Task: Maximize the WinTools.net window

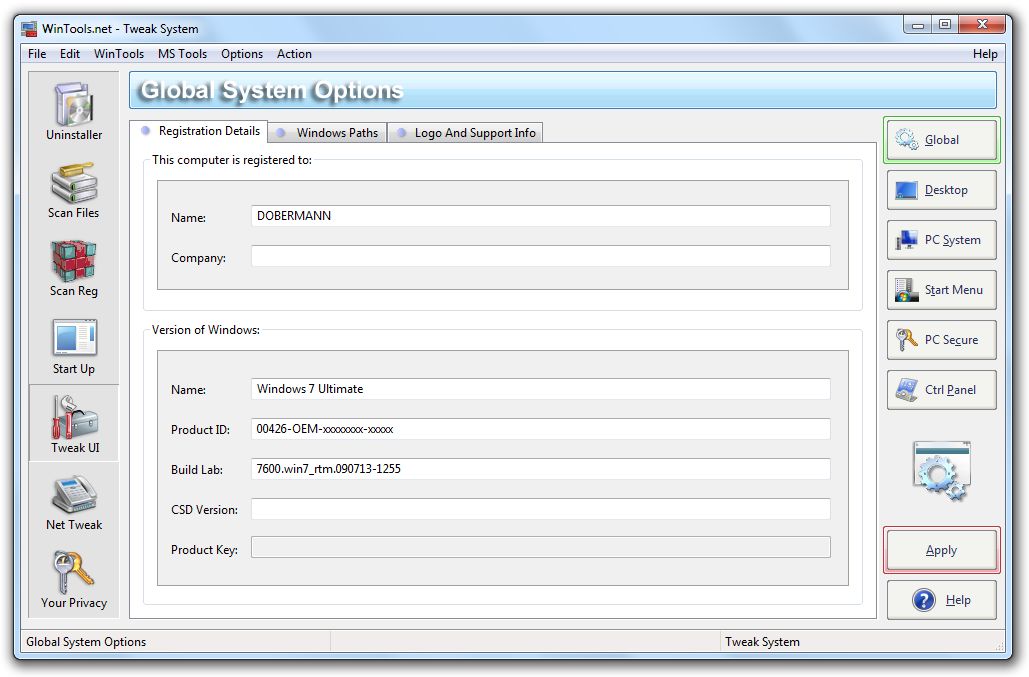Action: point(945,25)
